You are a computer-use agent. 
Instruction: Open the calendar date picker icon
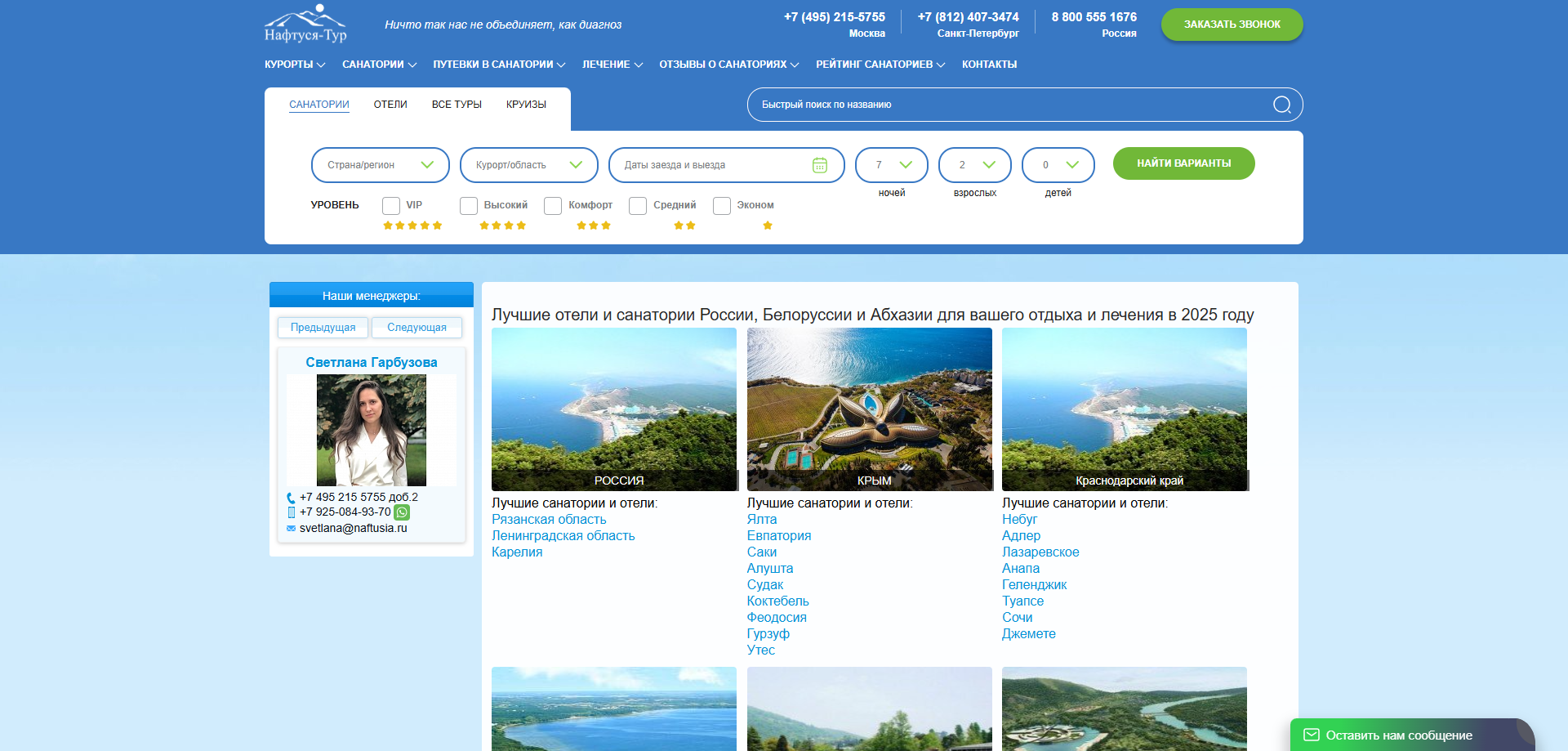820,165
